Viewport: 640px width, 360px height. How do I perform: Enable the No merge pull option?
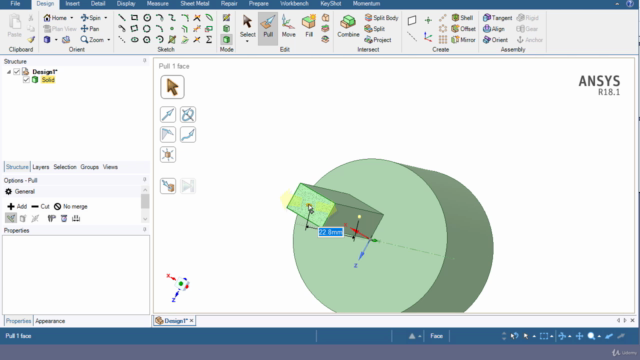coord(71,207)
